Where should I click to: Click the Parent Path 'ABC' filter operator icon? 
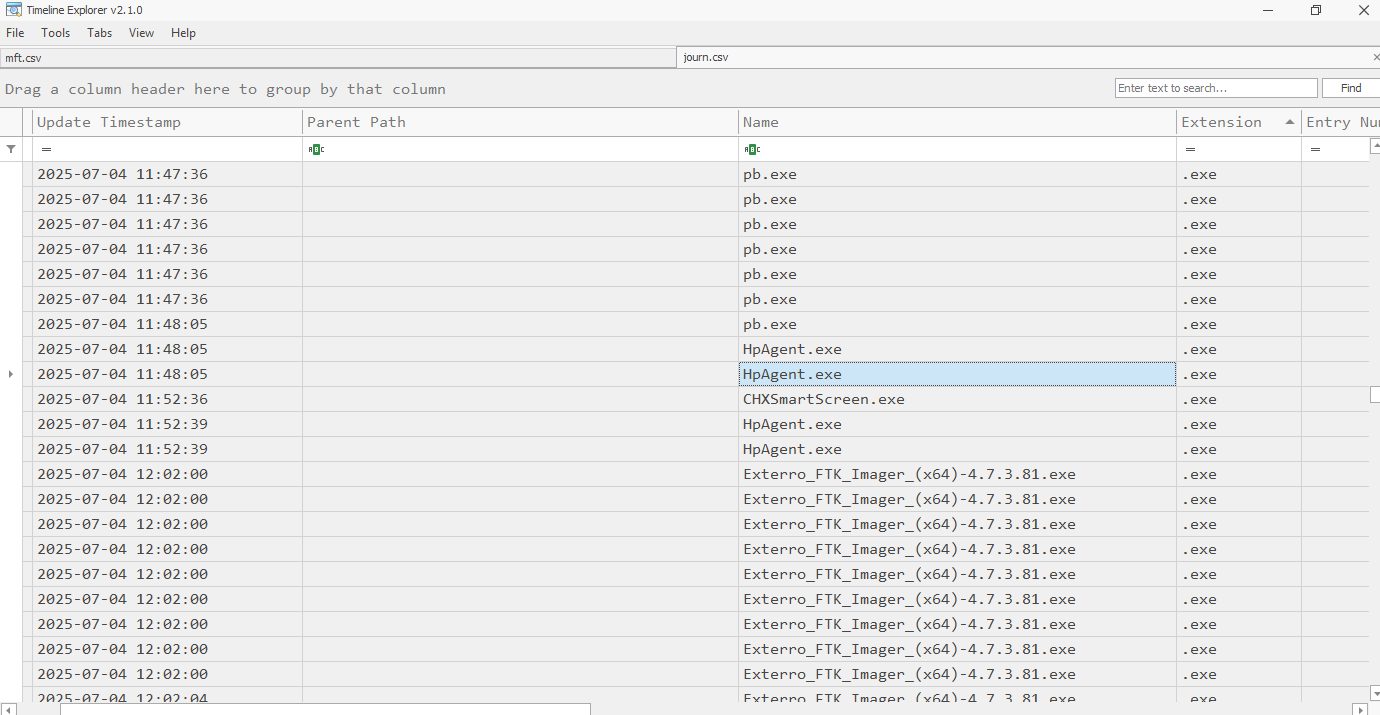click(316, 149)
